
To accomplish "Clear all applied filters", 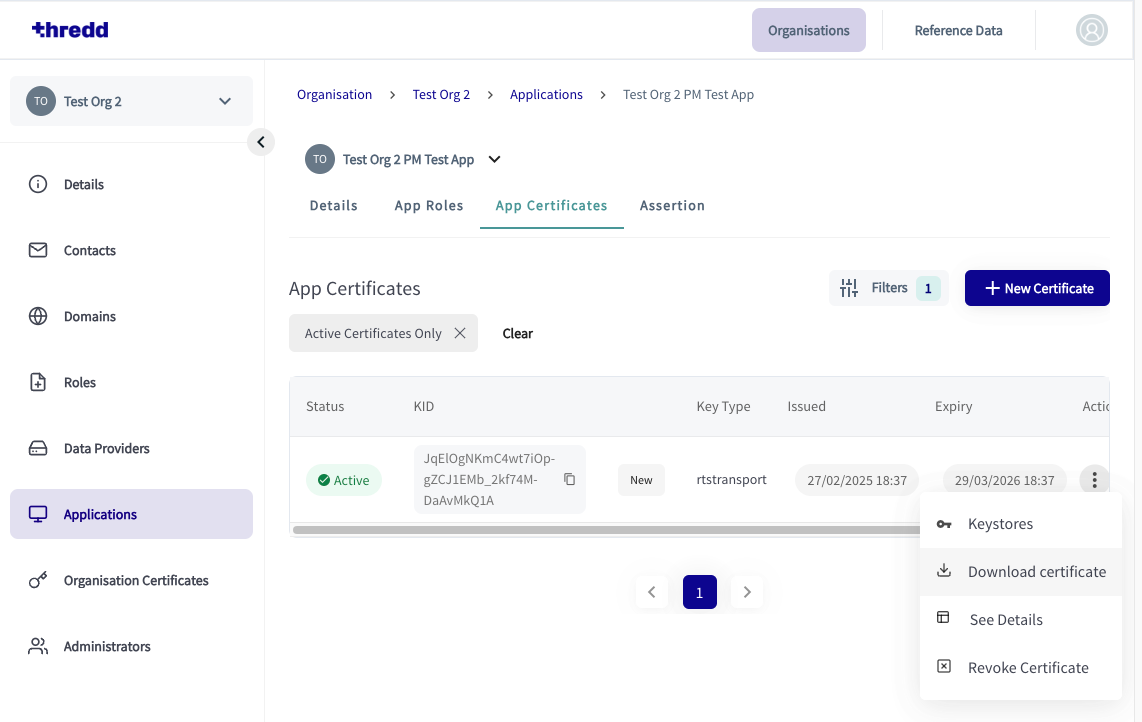I will [x=518, y=333].
